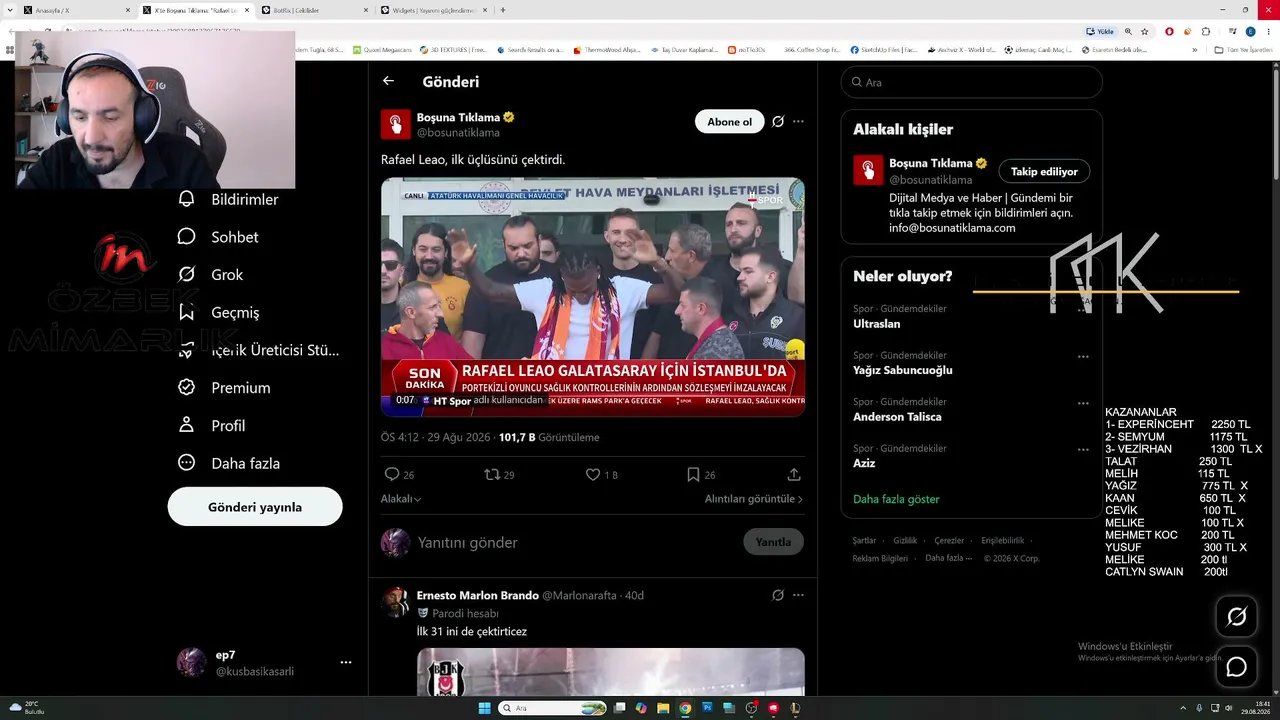Image resolution: width=1280 pixels, height=720 pixels.
Task: Open the more options menu on Boşuna Tıklama's post
Action: point(798,122)
